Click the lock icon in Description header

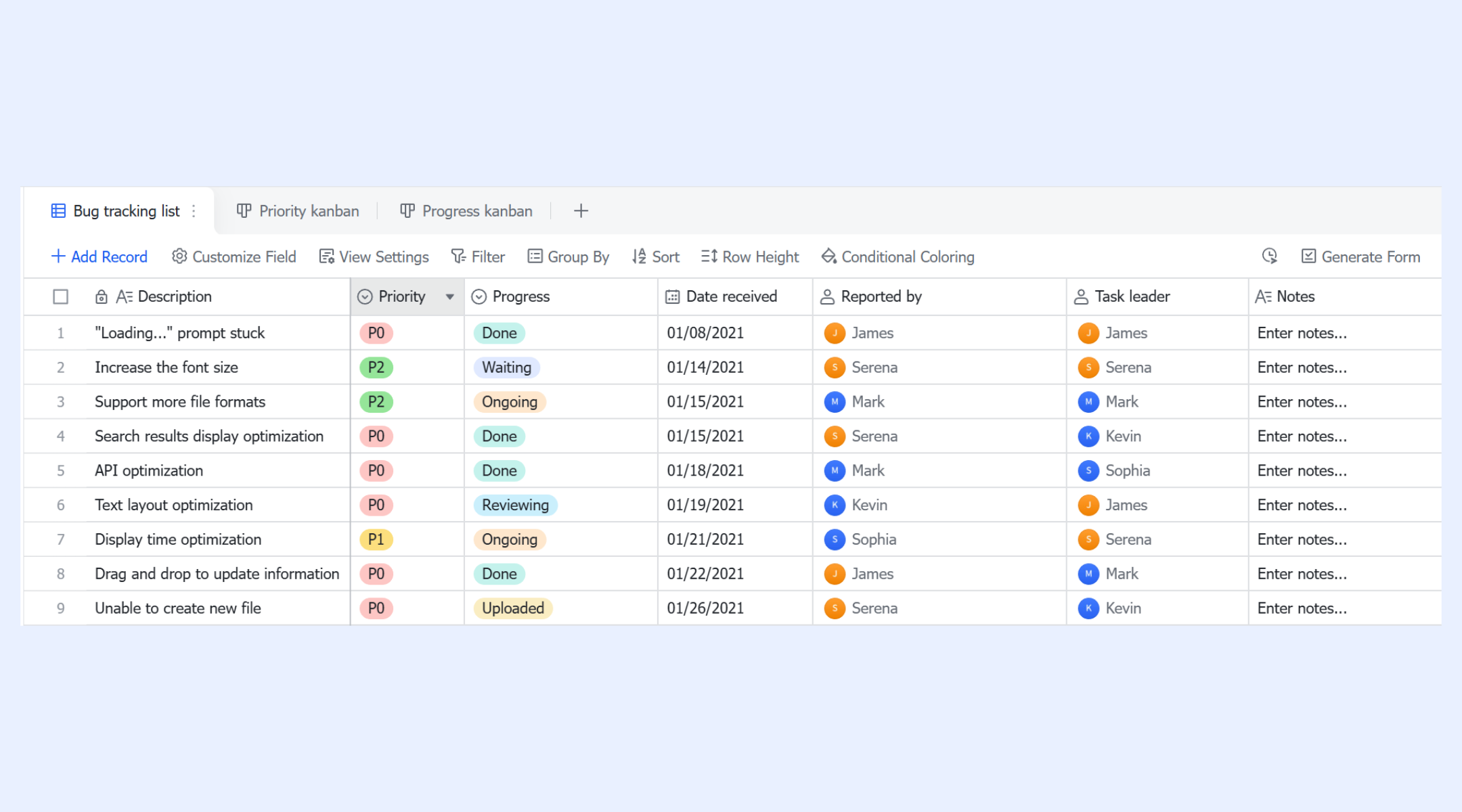(x=101, y=296)
